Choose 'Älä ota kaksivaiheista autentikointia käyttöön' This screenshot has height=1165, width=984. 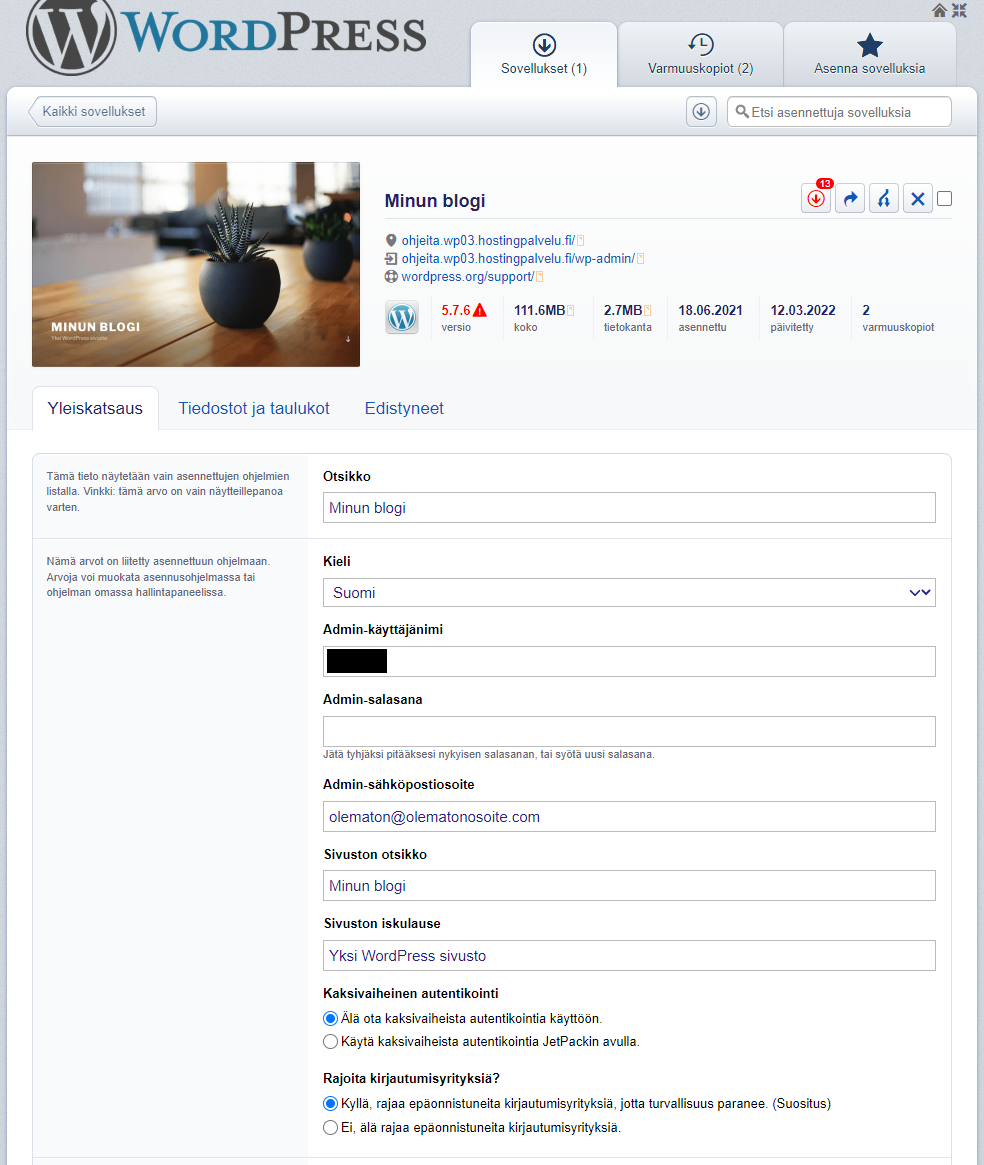click(331, 1018)
